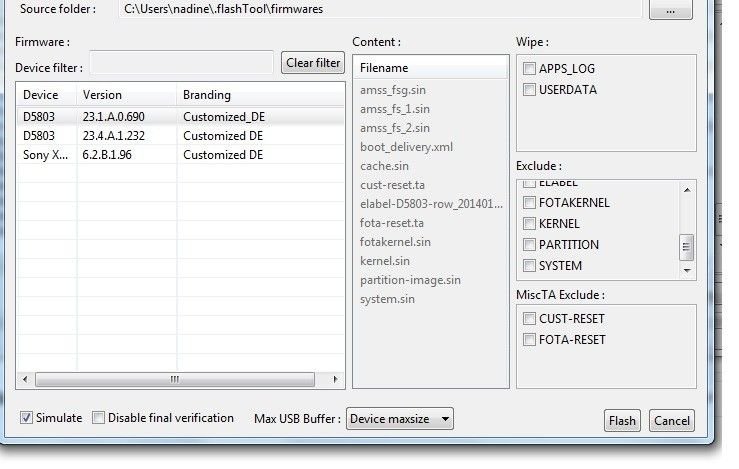Sort firmware by the Version column
Screen dimensions: 739x469
coord(126,95)
